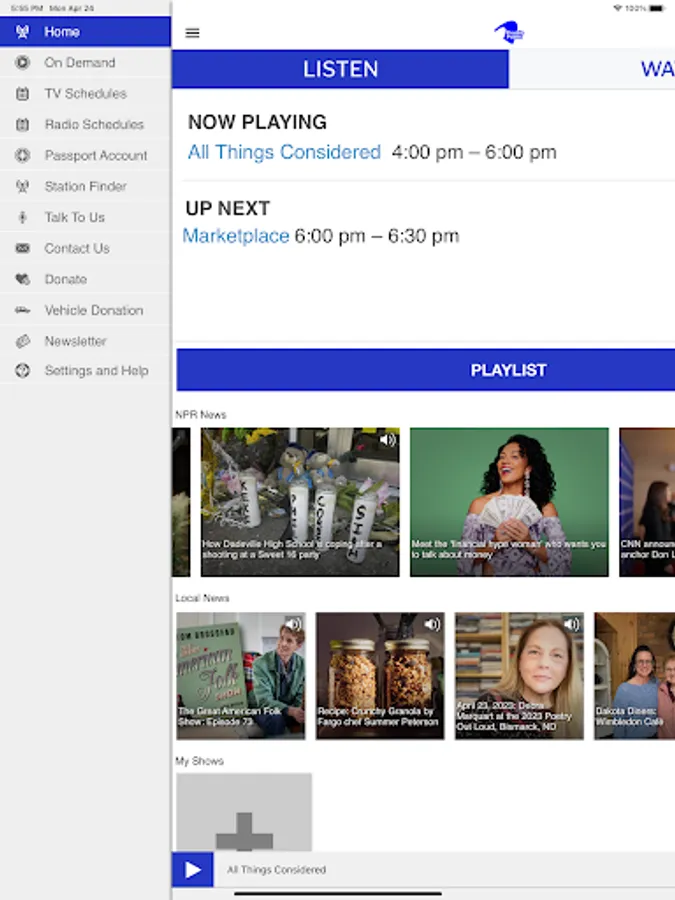Switch to the LISTEN tab
The image size is (675, 900).
point(340,69)
